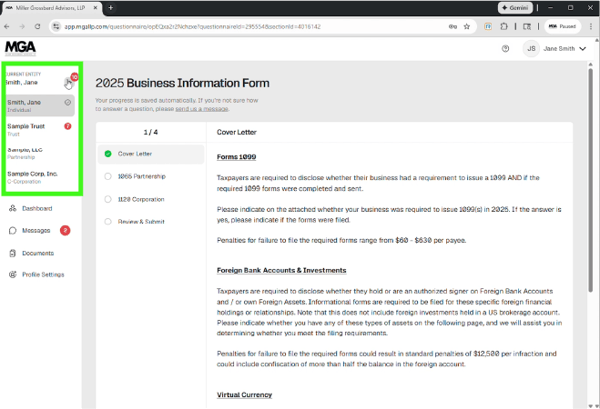The width and height of the screenshot is (600, 409).
Task: Click the 'send us a message' link
Action: pos(203,108)
